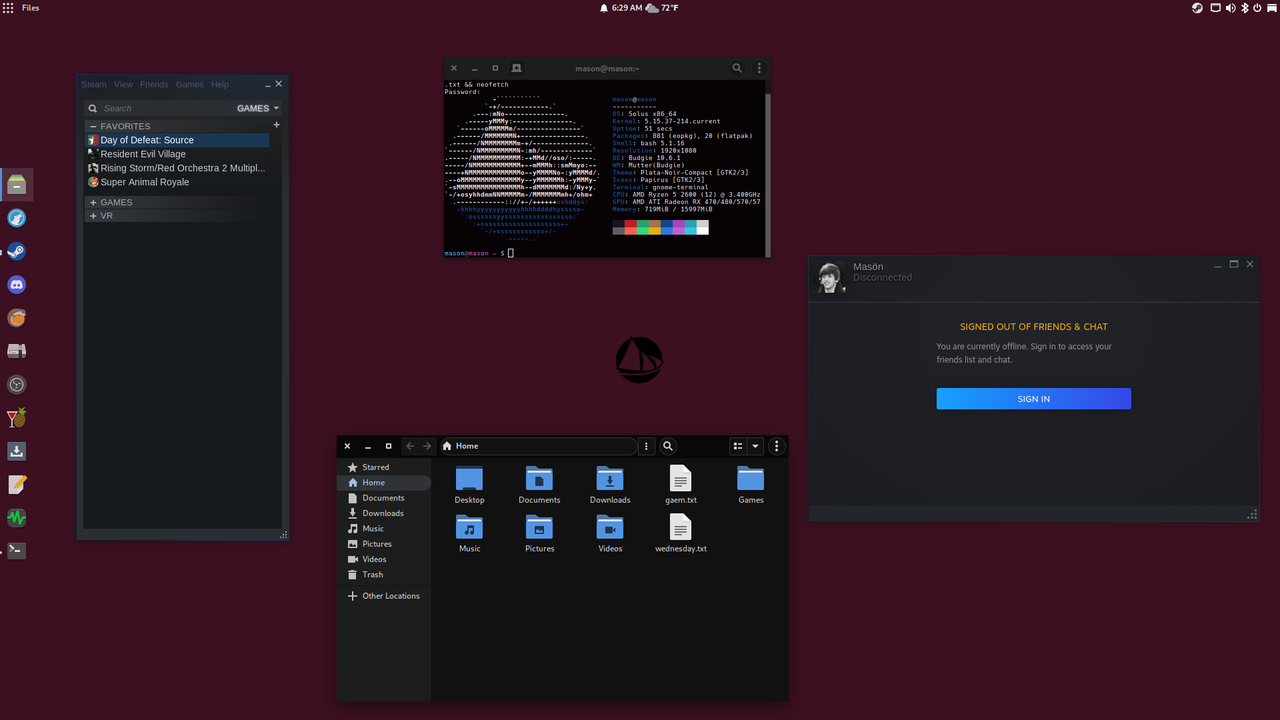The image size is (1280, 720).
Task: Open Files from the dock
Action: [x=16, y=184]
